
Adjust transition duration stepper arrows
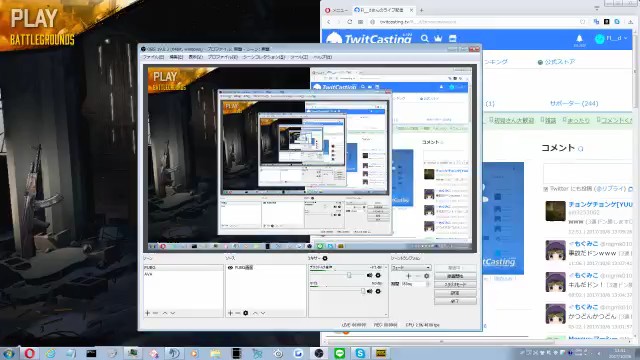[x=428, y=284]
